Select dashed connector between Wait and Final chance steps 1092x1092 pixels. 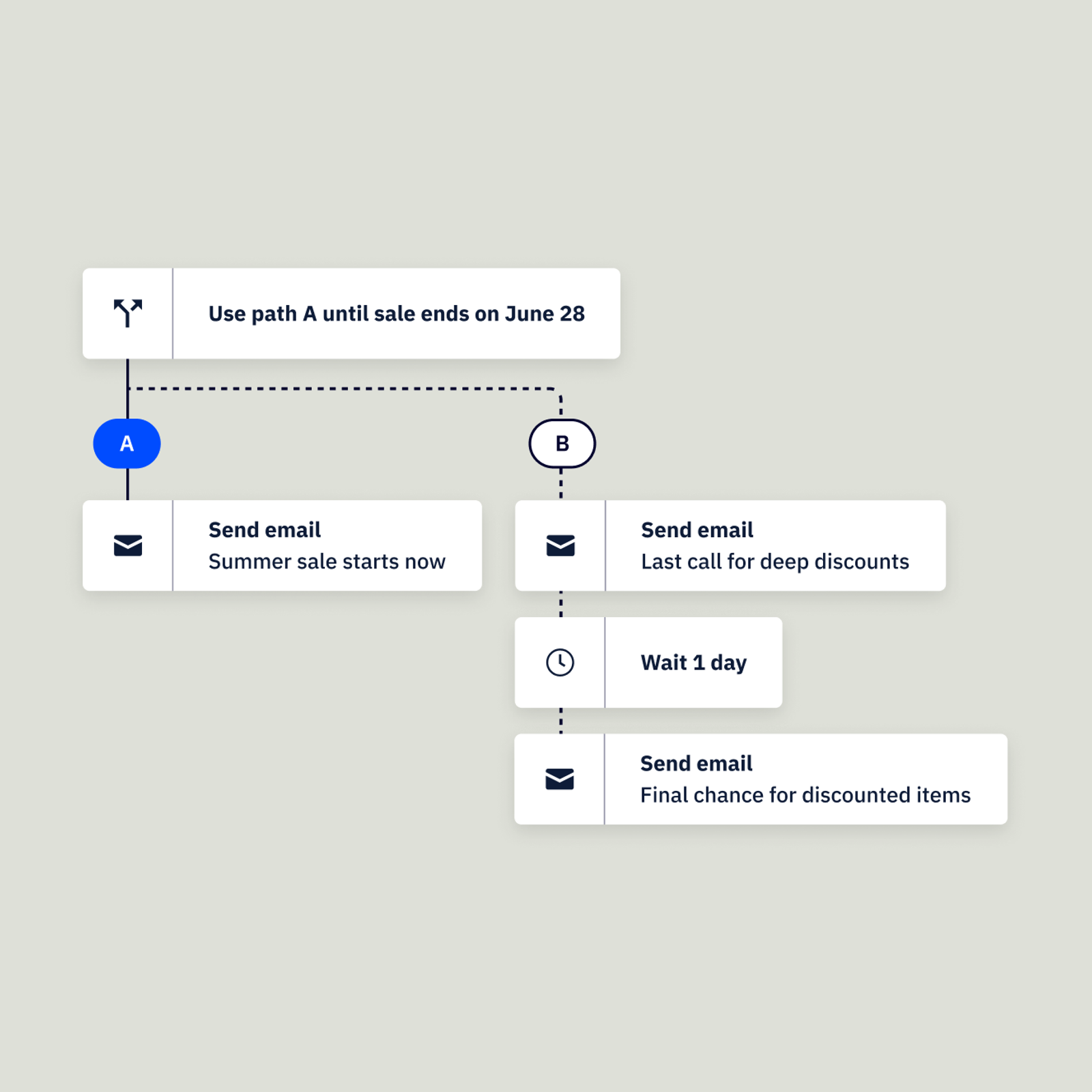point(561,721)
